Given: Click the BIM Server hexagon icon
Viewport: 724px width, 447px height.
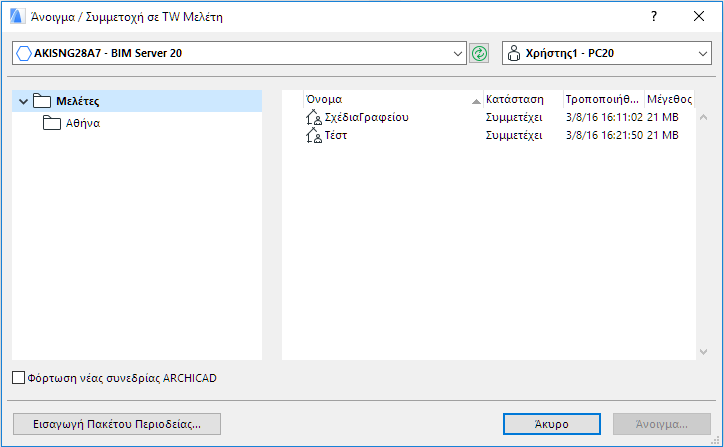Looking at the screenshot, I should coord(24,54).
